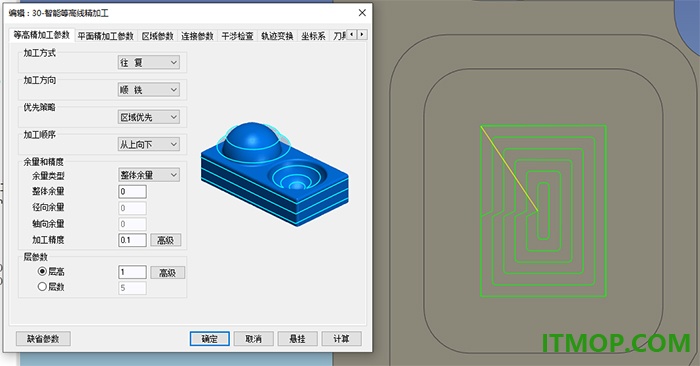Click 高级 button next to 层高

(x=167, y=272)
